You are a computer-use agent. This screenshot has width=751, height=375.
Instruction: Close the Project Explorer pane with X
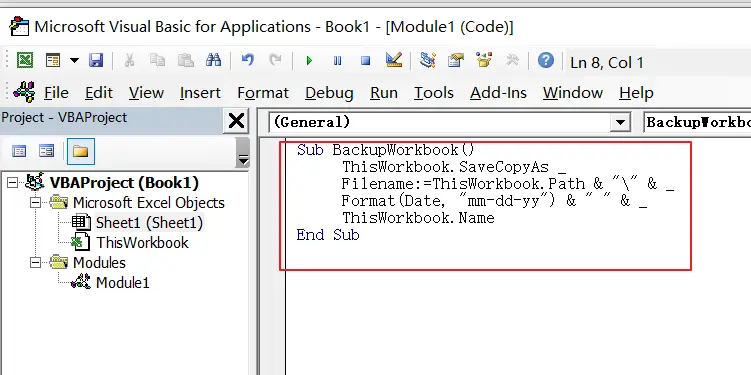[x=237, y=121]
